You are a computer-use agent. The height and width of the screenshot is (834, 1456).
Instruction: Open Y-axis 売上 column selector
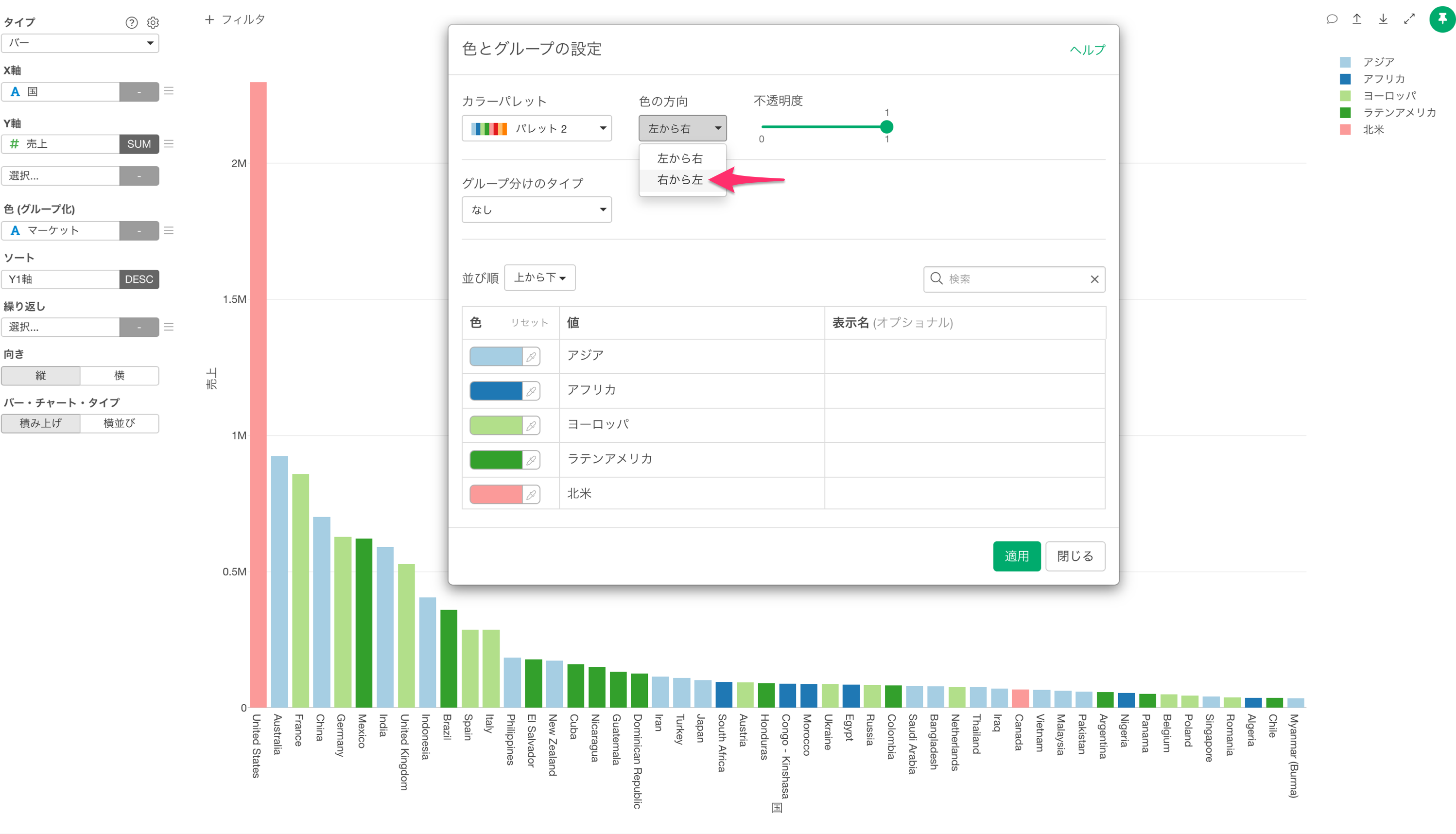[x=61, y=144]
